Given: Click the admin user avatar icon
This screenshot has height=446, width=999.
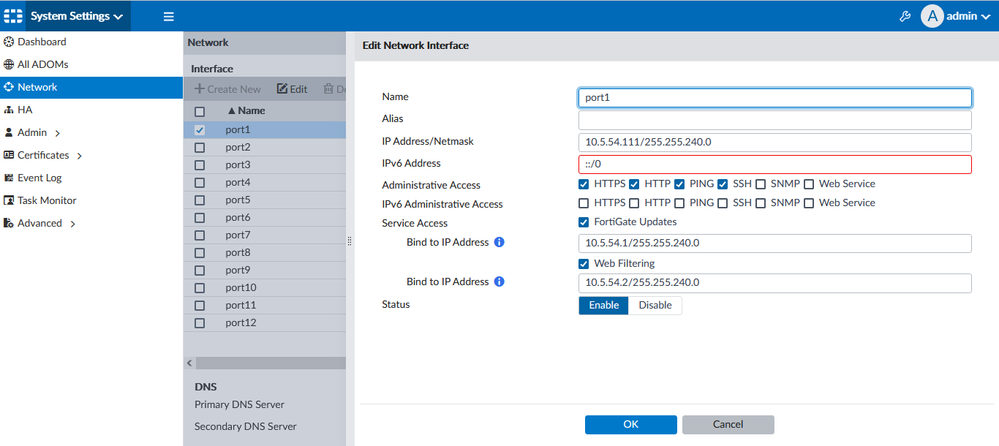Looking at the screenshot, I should [932, 16].
